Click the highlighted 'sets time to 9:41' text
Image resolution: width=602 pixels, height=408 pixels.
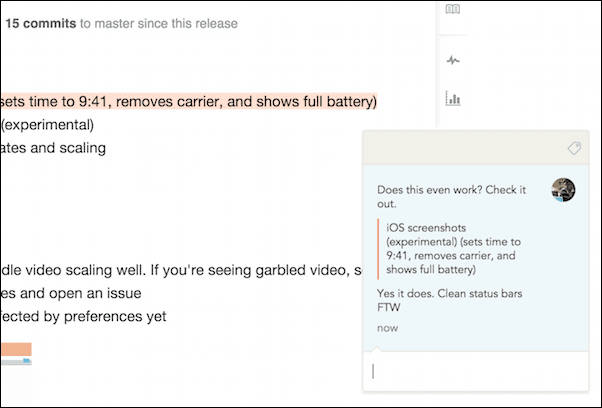click(189, 101)
